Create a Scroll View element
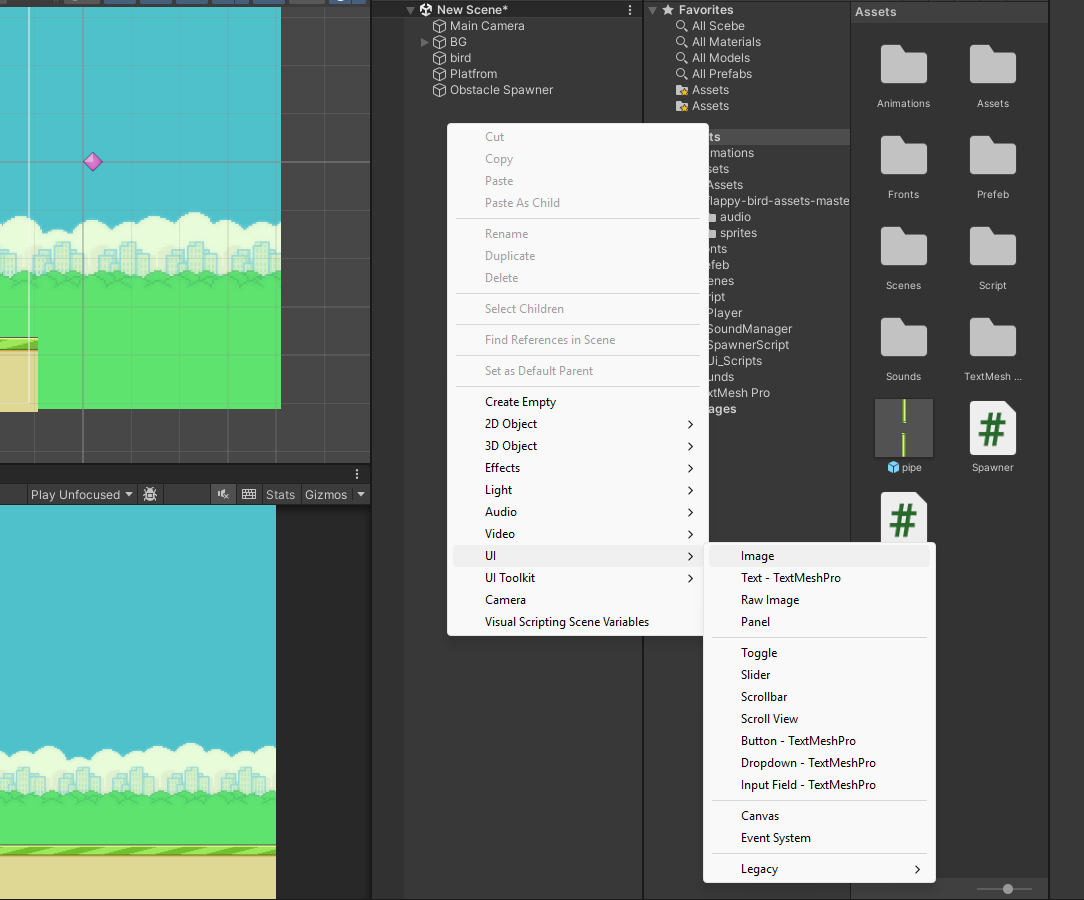 (x=819, y=719)
